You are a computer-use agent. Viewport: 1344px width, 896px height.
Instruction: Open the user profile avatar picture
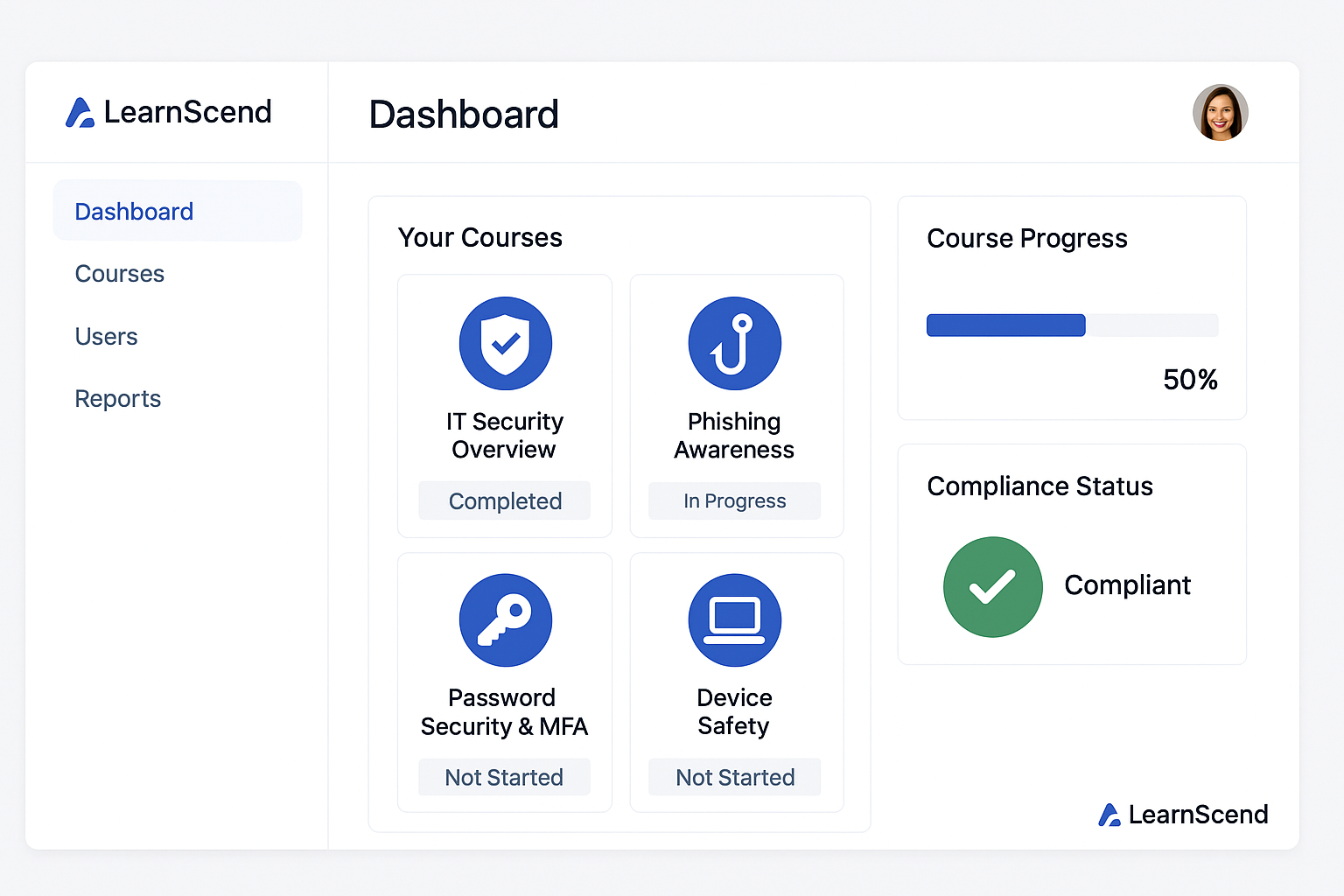click(1221, 112)
